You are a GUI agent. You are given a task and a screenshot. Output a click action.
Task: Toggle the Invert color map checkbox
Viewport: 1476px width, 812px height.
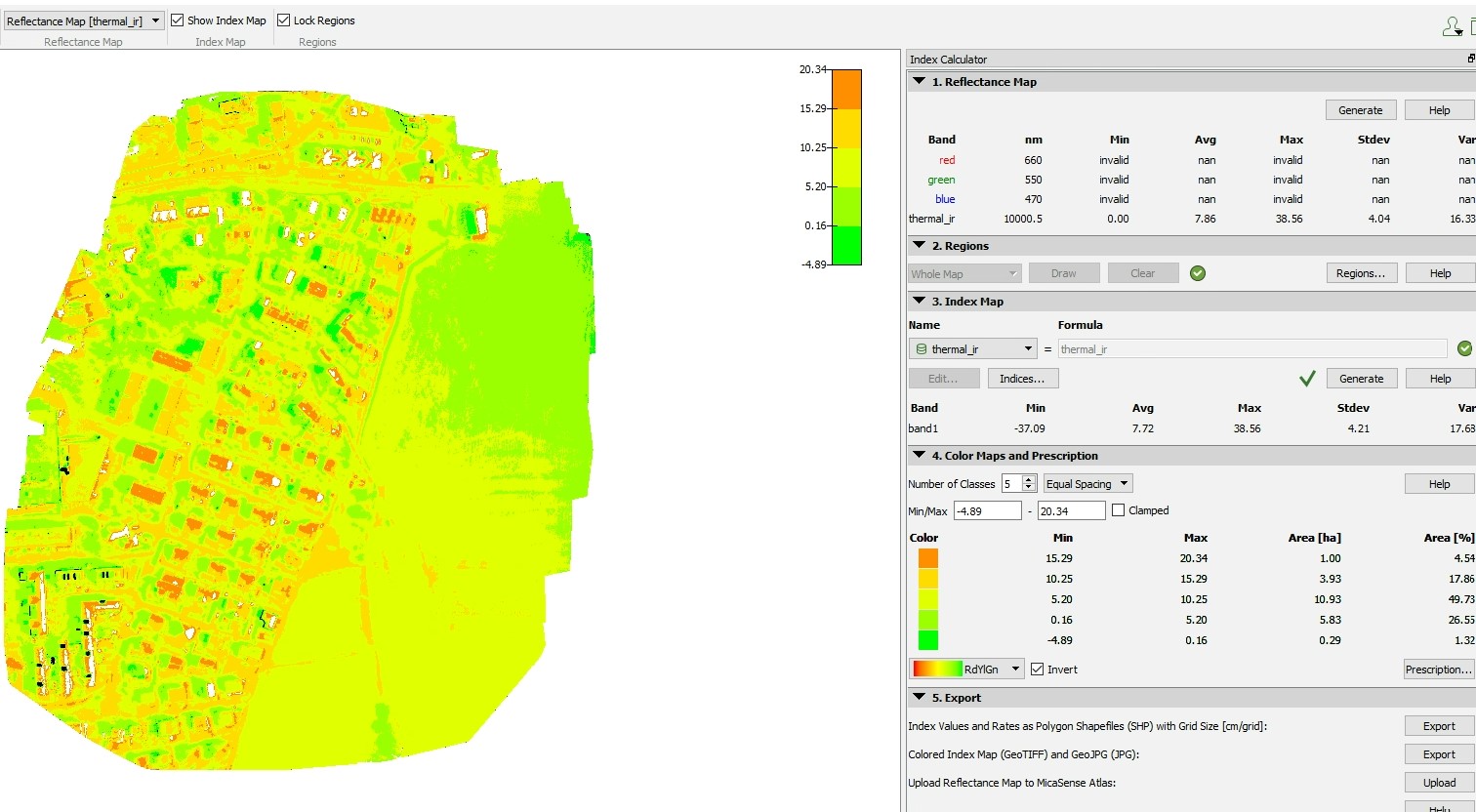1037,670
